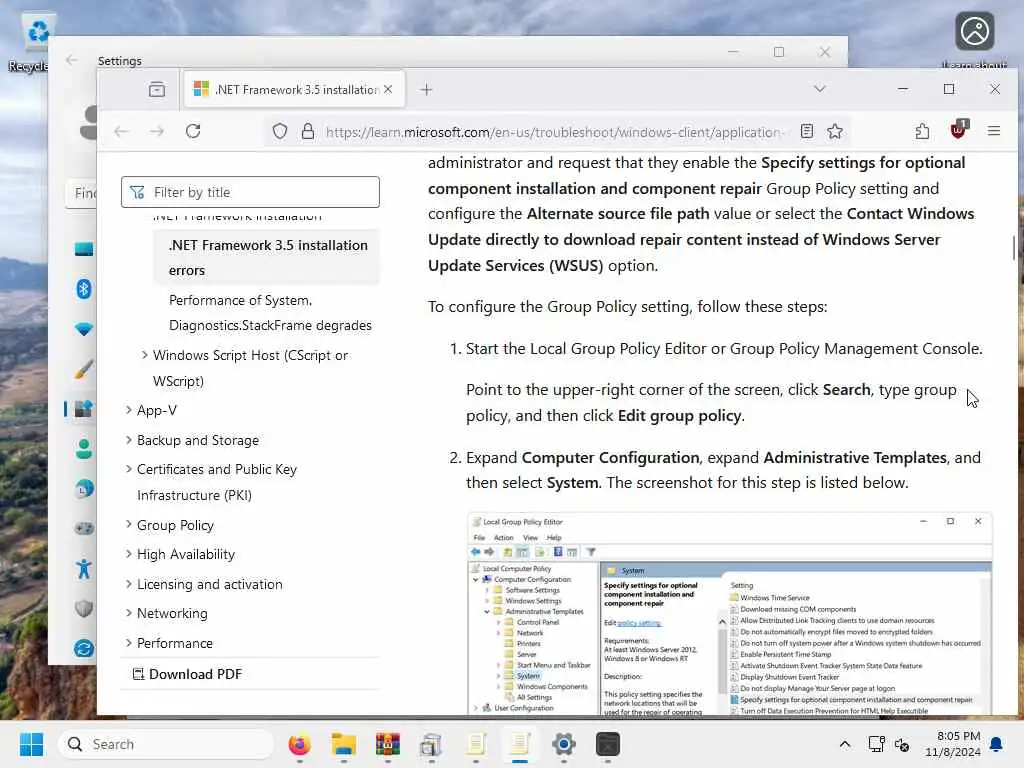Open Time & language icon in Settings
Image resolution: width=1024 pixels, height=768 pixels.
point(84,488)
